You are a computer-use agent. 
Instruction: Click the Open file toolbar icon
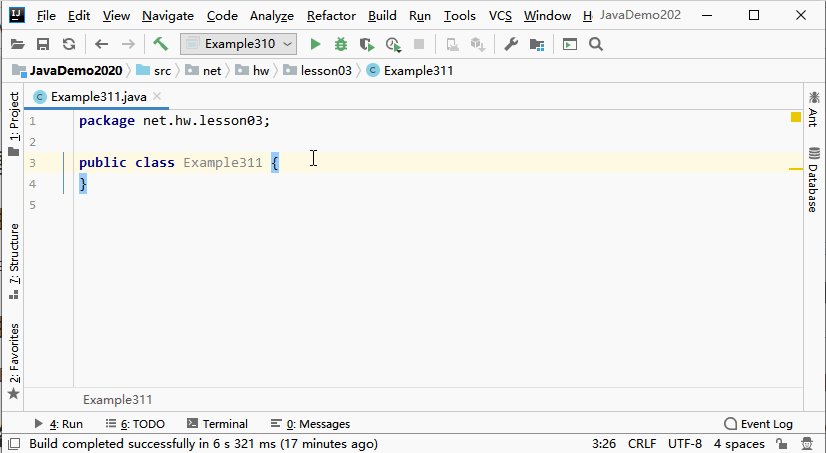(x=17, y=44)
